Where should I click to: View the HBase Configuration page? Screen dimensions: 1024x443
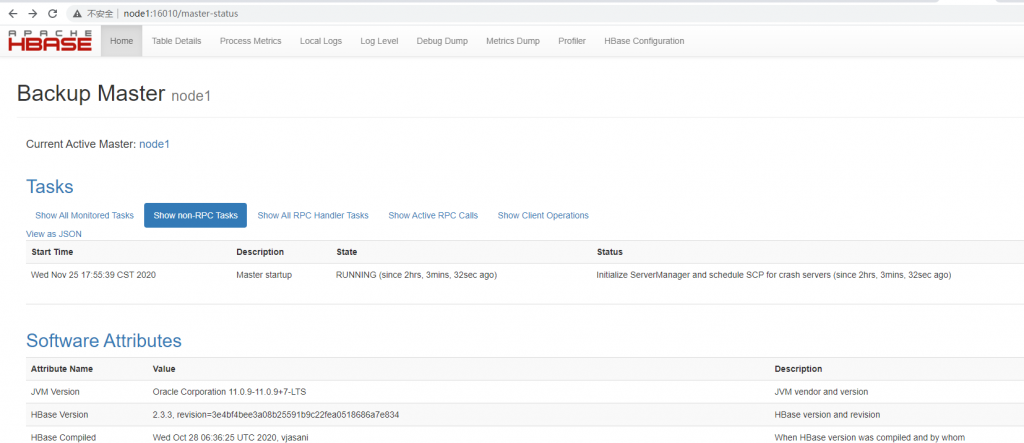[644, 41]
